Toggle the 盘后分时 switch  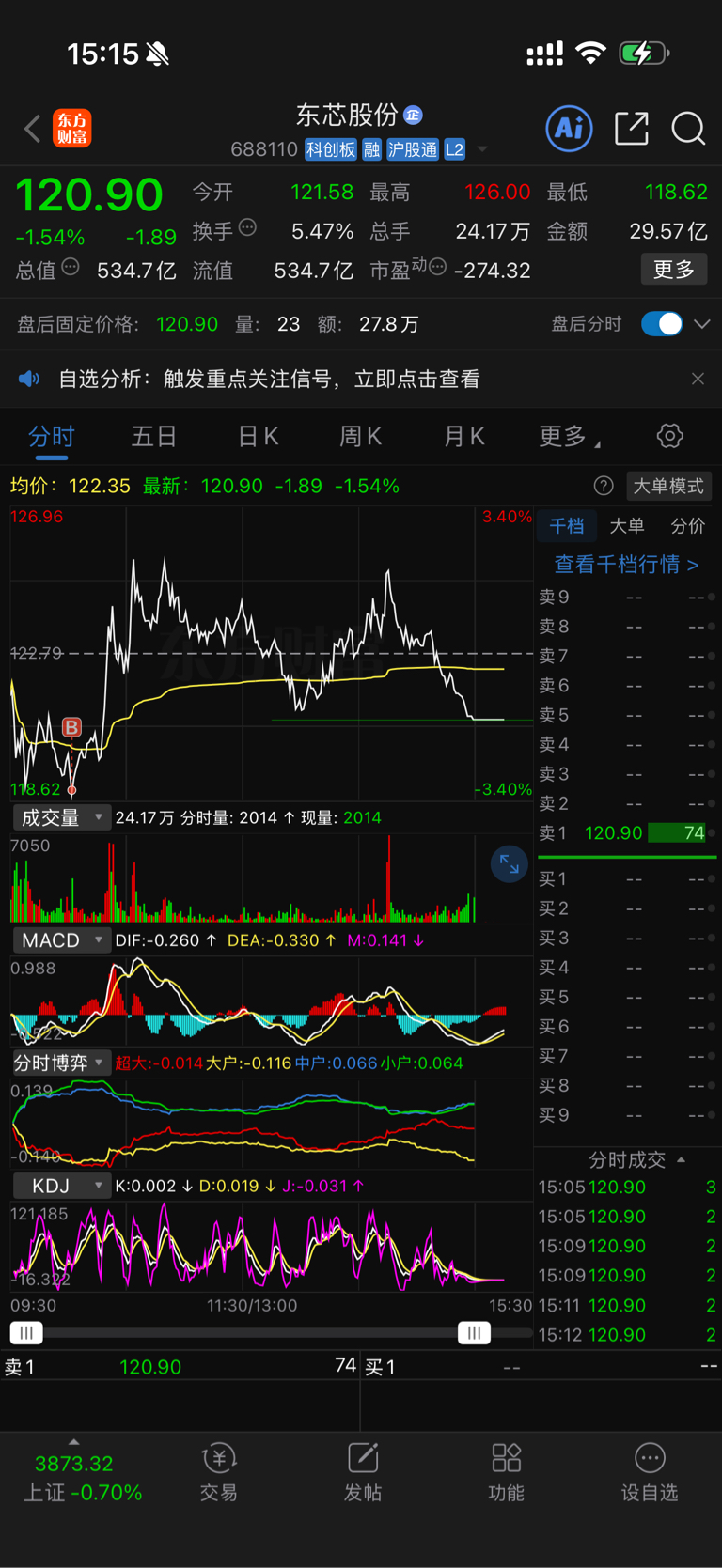[x=662, y=324]
